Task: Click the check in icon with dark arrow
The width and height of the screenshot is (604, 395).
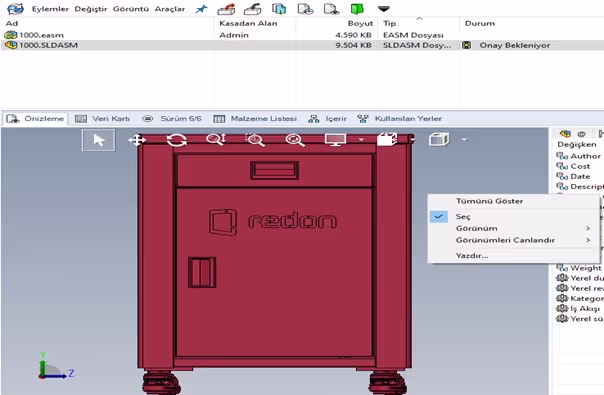Action: (x=253, y=8)
